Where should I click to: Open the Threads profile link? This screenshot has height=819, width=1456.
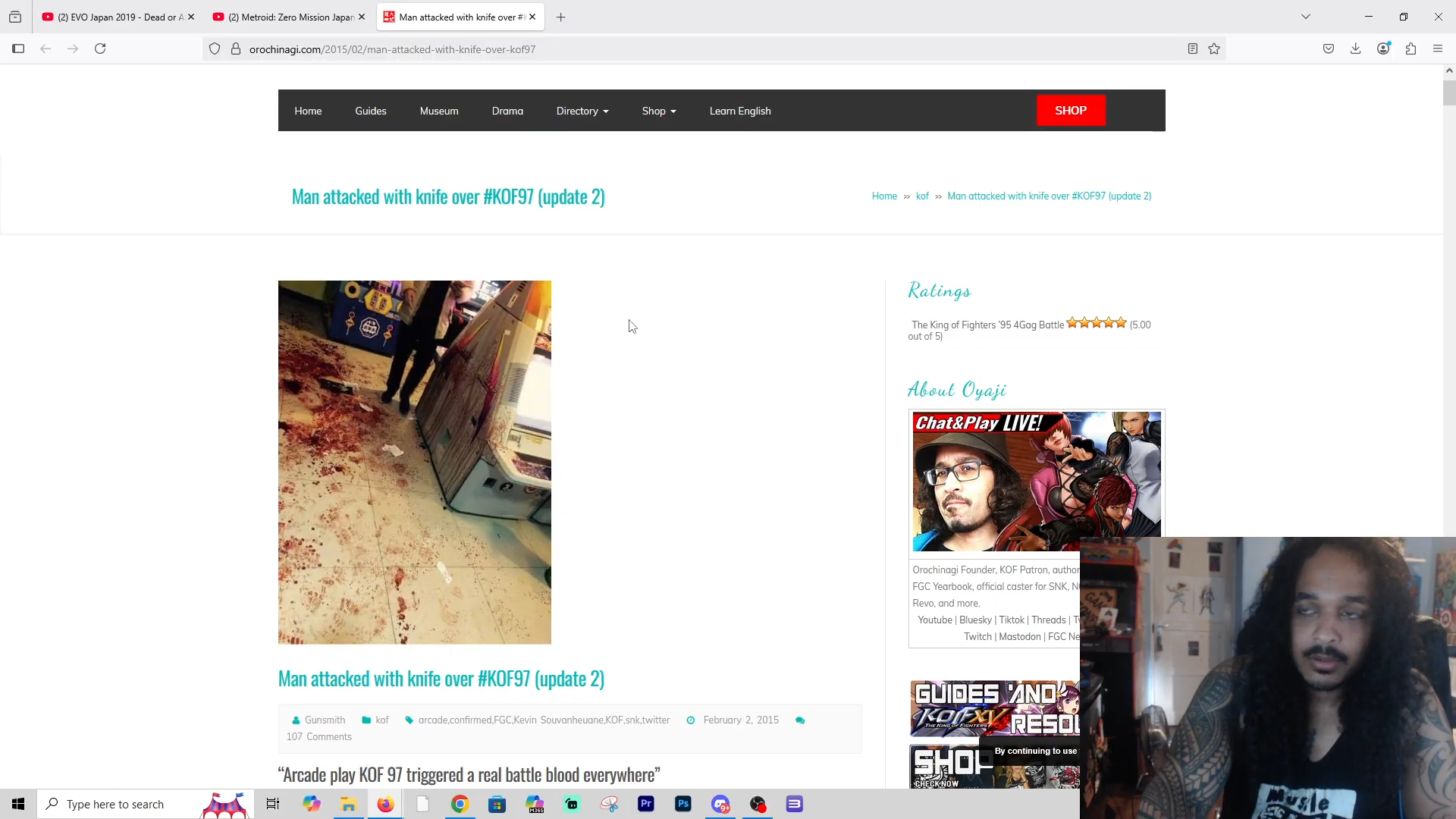(1049, 620)
